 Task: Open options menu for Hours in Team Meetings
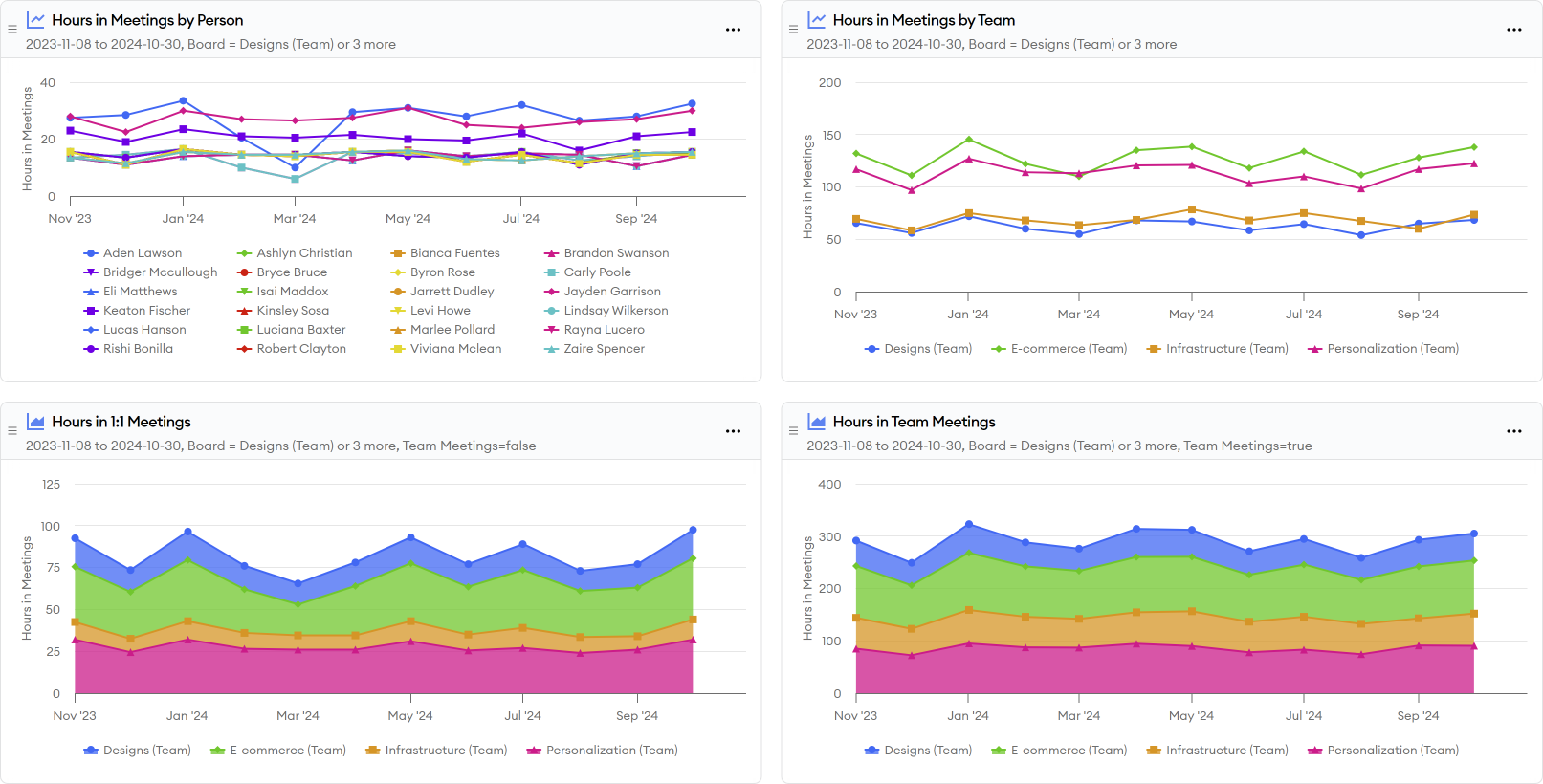pyautogui.click(x=1513, y=431)
